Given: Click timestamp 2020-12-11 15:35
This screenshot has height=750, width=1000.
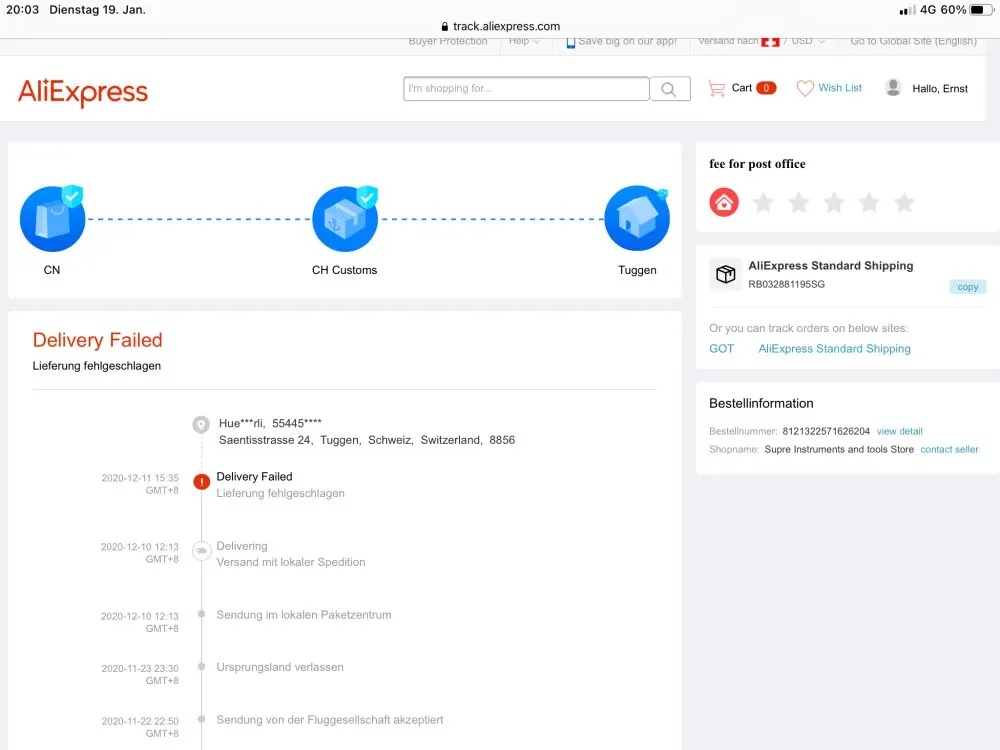Looking at the screenshot, I should [x=140, y=478].
